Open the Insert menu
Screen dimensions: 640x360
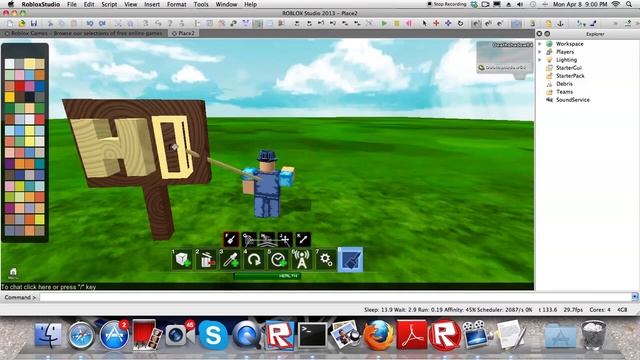(152, 4)
